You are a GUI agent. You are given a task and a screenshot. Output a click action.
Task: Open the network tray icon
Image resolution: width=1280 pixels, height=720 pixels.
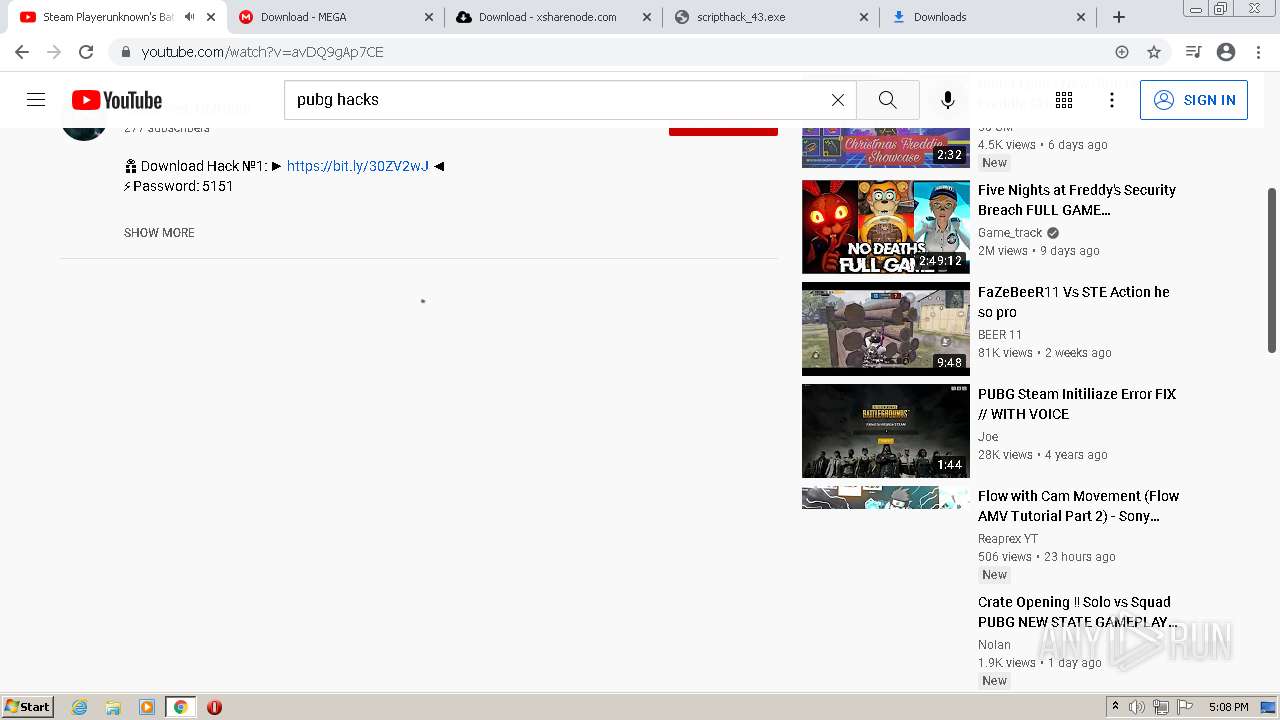click(x=1161, y=707)
